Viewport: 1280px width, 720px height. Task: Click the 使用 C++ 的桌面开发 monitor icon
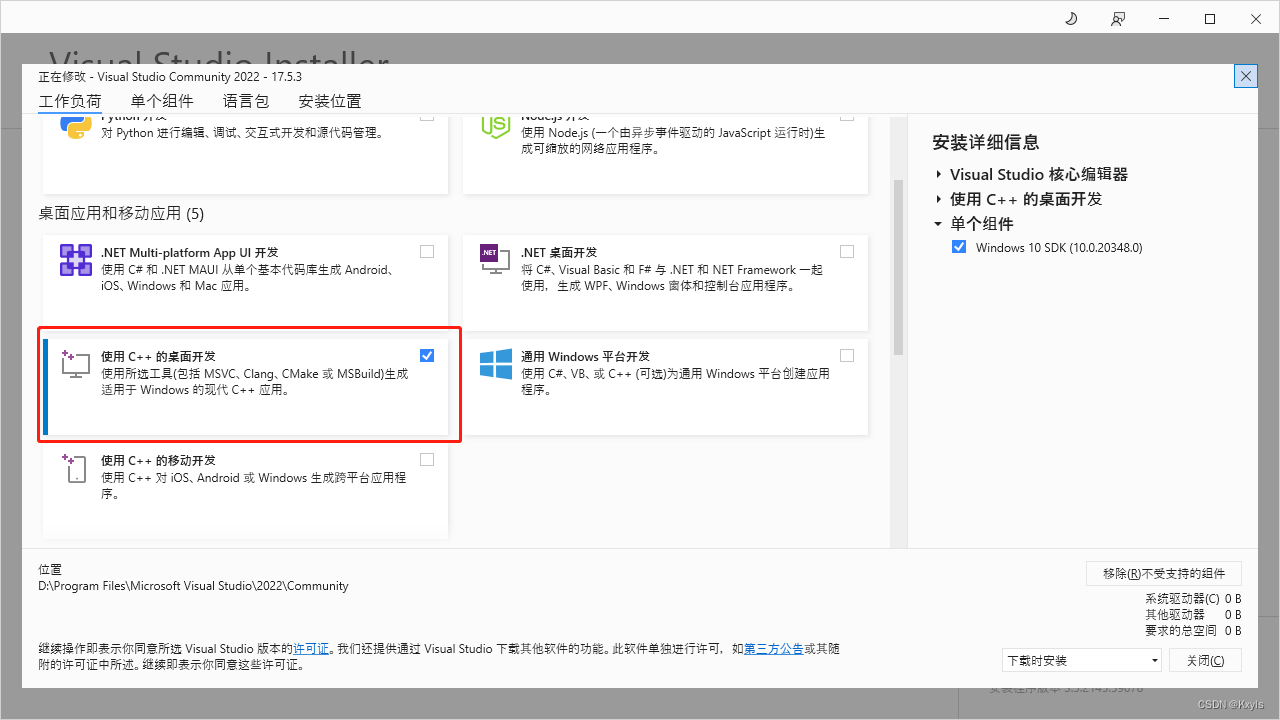click(x=76, y=364)
